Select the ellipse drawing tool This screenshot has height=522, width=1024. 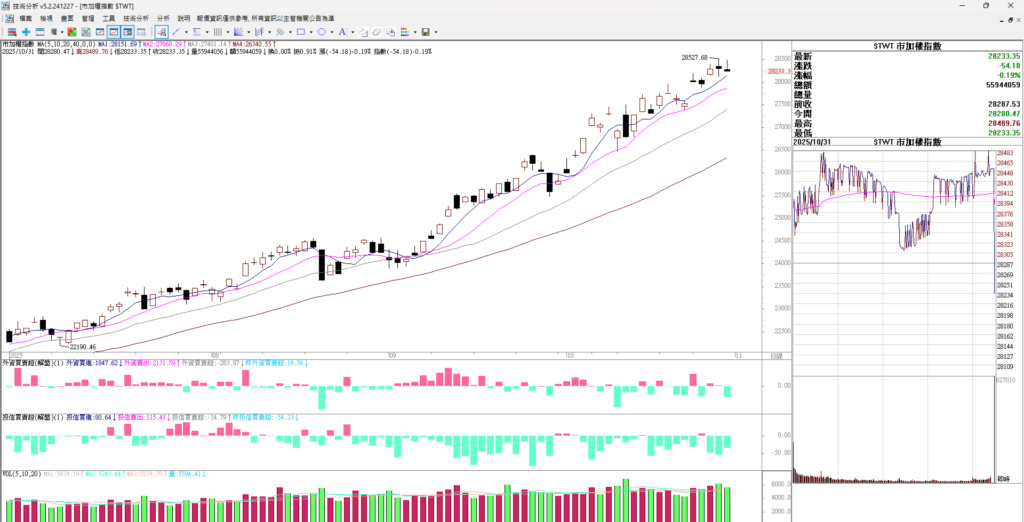(x=321, y=32)
